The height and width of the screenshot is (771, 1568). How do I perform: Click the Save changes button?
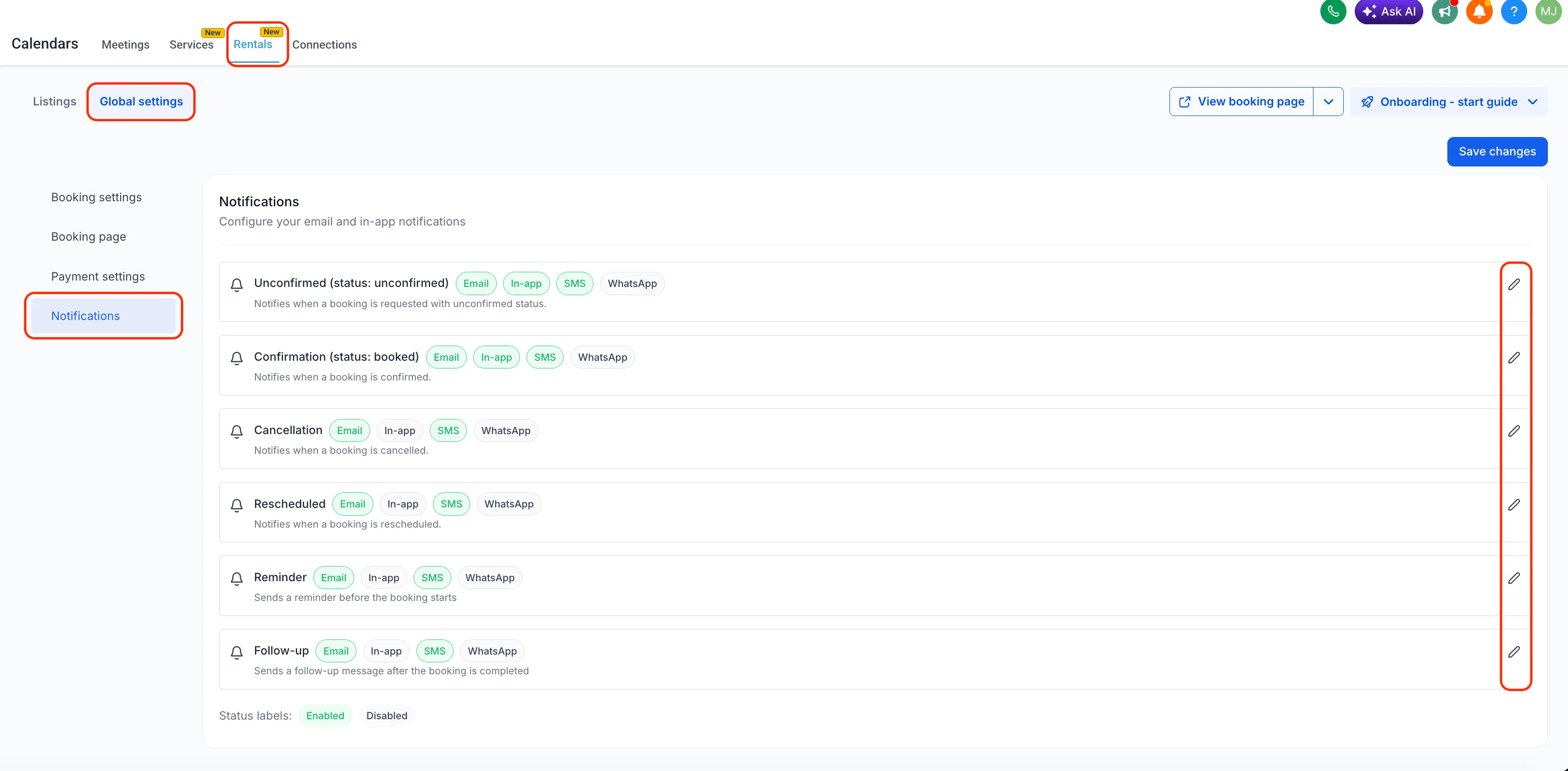tap(1497, 152)
